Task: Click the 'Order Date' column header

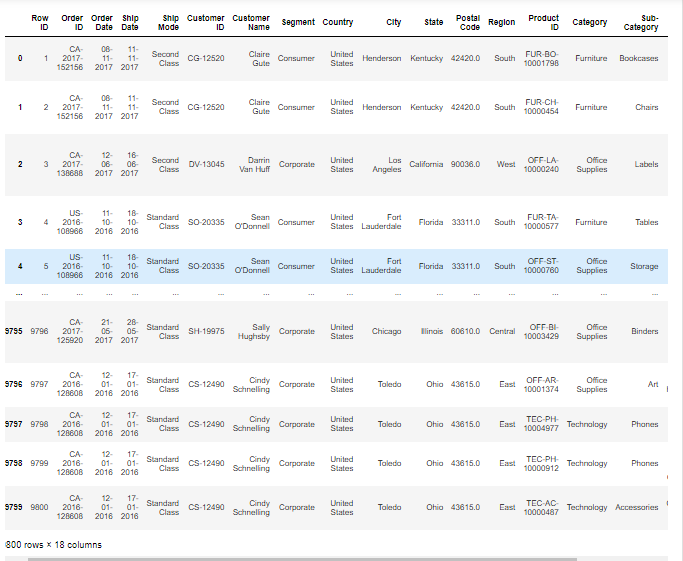Action: pyautogui.click(x=102, y=23)
